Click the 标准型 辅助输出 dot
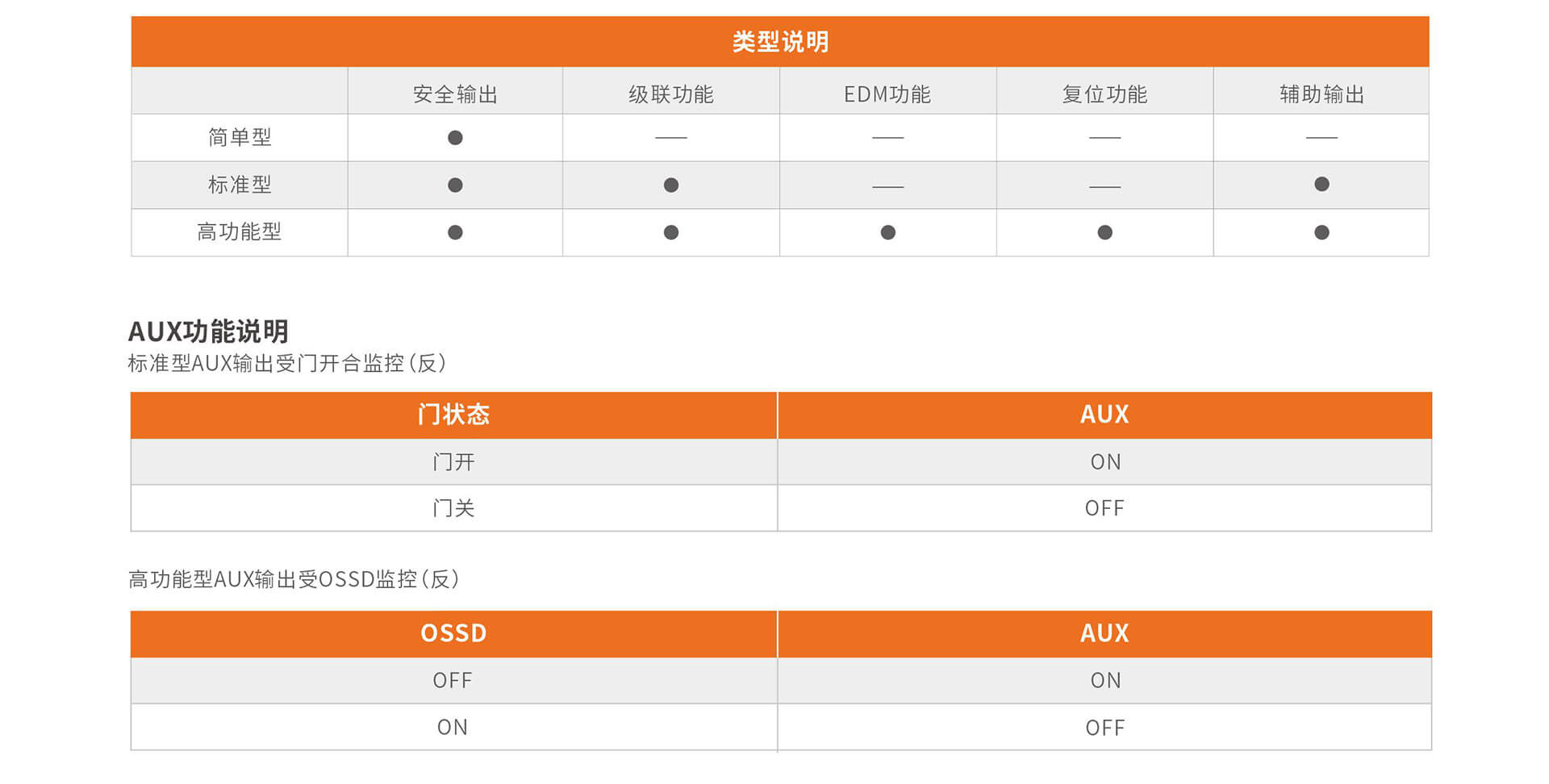 [x=1321, y=185]
